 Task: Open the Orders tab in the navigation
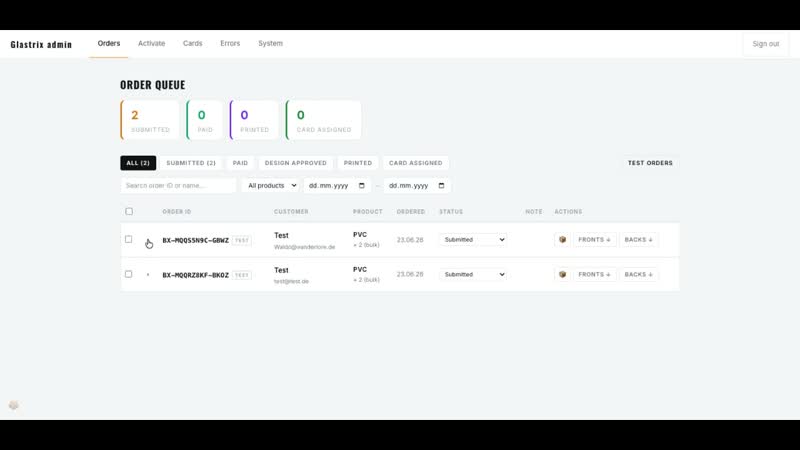(x=109, y=43)
